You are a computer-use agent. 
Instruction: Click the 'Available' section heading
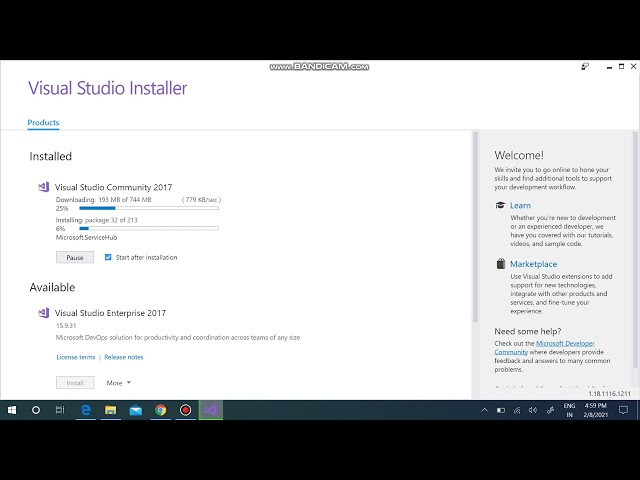click(x=52, y=287)
